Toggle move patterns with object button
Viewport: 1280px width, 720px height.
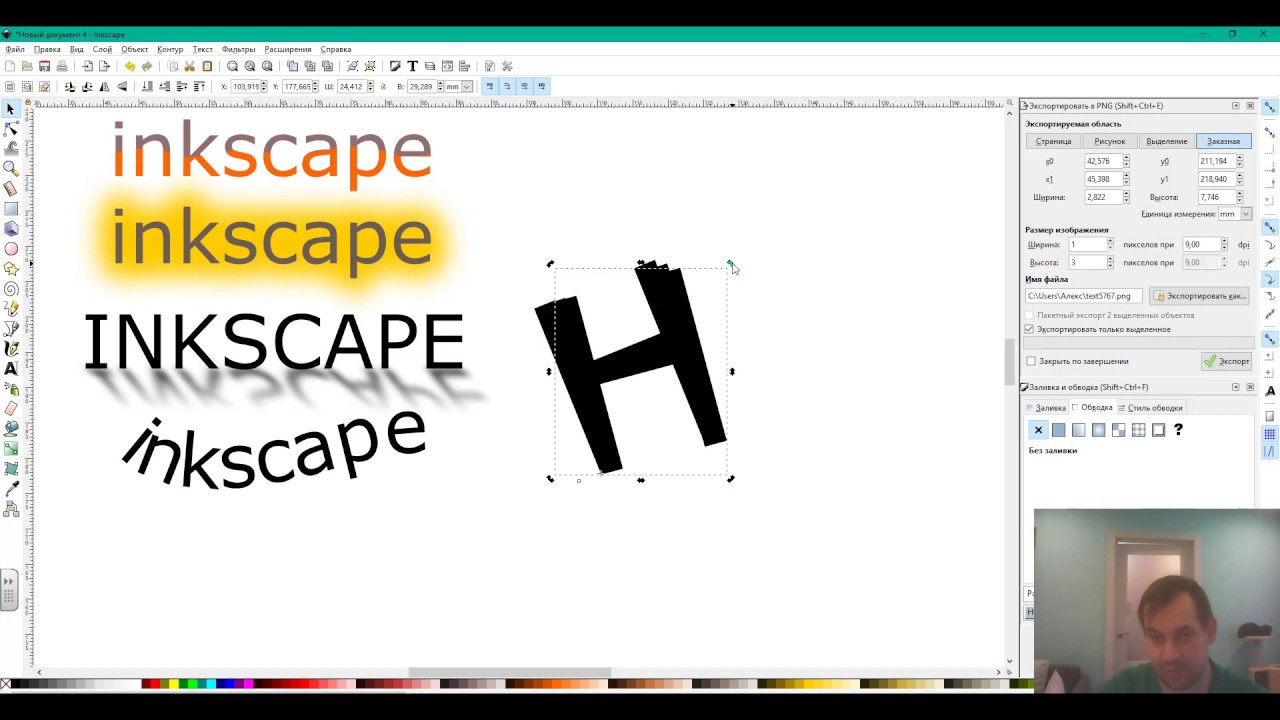[x=541, y=87]
